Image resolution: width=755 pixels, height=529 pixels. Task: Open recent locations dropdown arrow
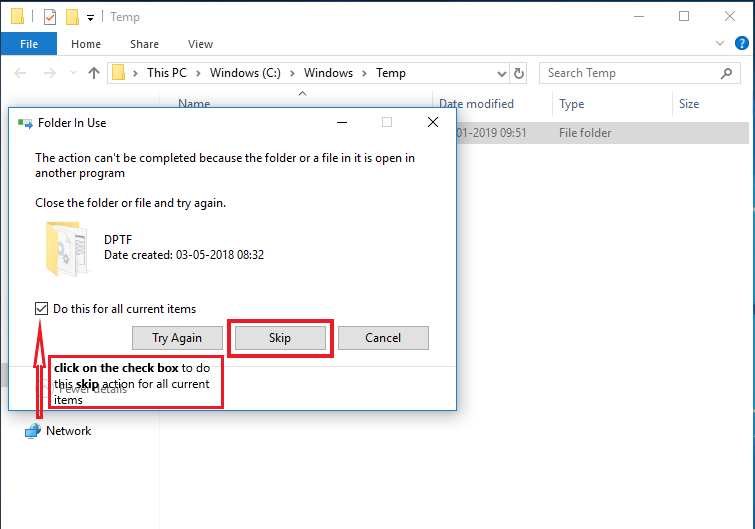click(73, 73)
